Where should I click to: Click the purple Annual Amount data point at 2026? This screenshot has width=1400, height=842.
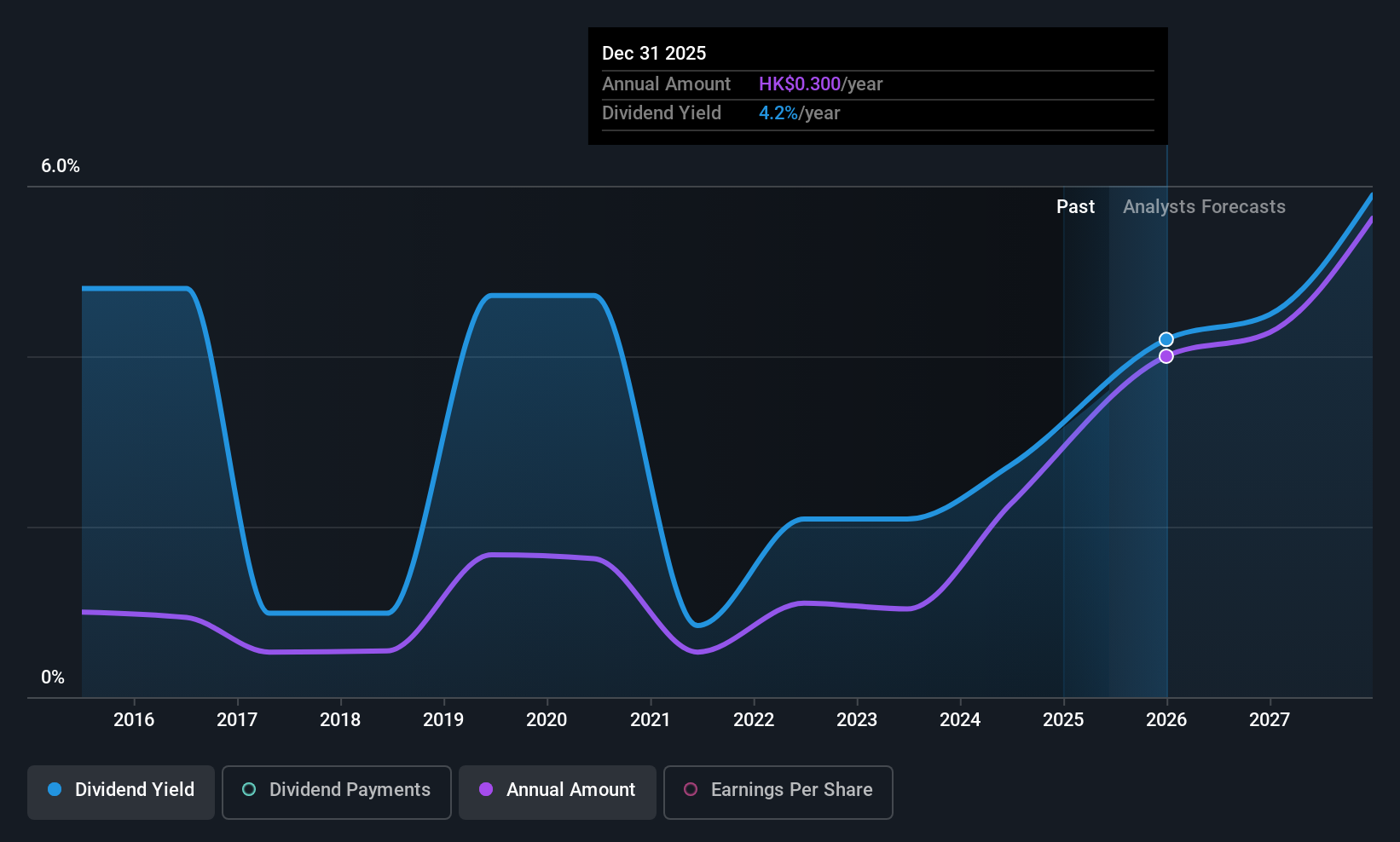(x=1166, y=356)
